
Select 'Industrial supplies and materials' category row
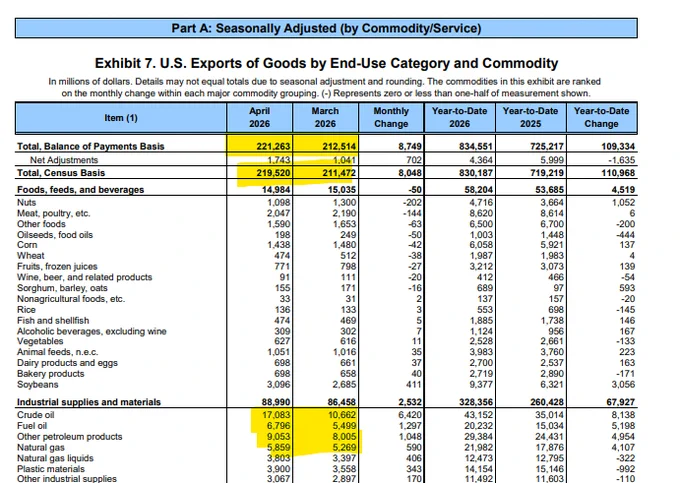tap(88, 402)
